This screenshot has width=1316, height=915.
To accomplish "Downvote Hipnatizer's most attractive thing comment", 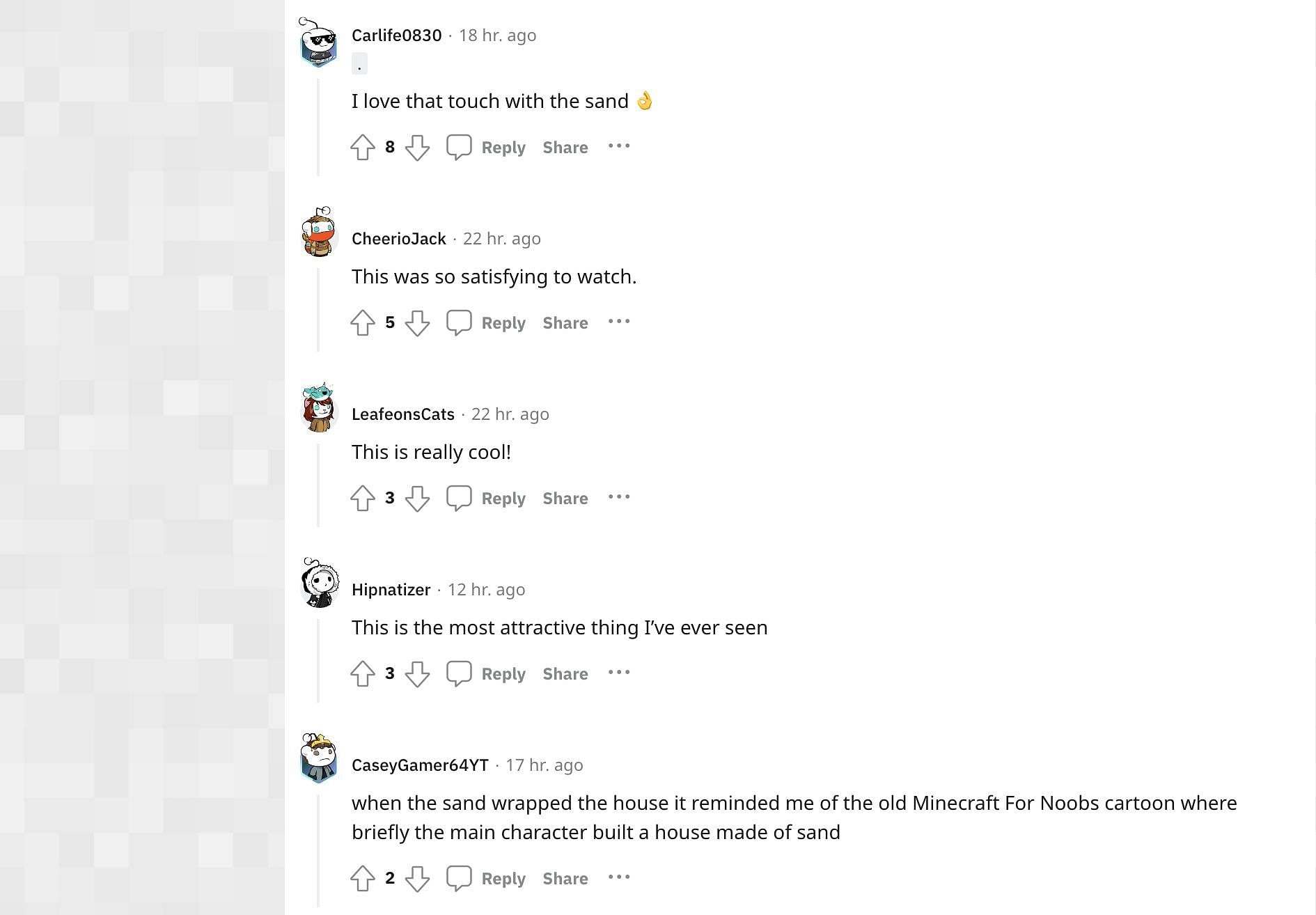I will 417,674.
